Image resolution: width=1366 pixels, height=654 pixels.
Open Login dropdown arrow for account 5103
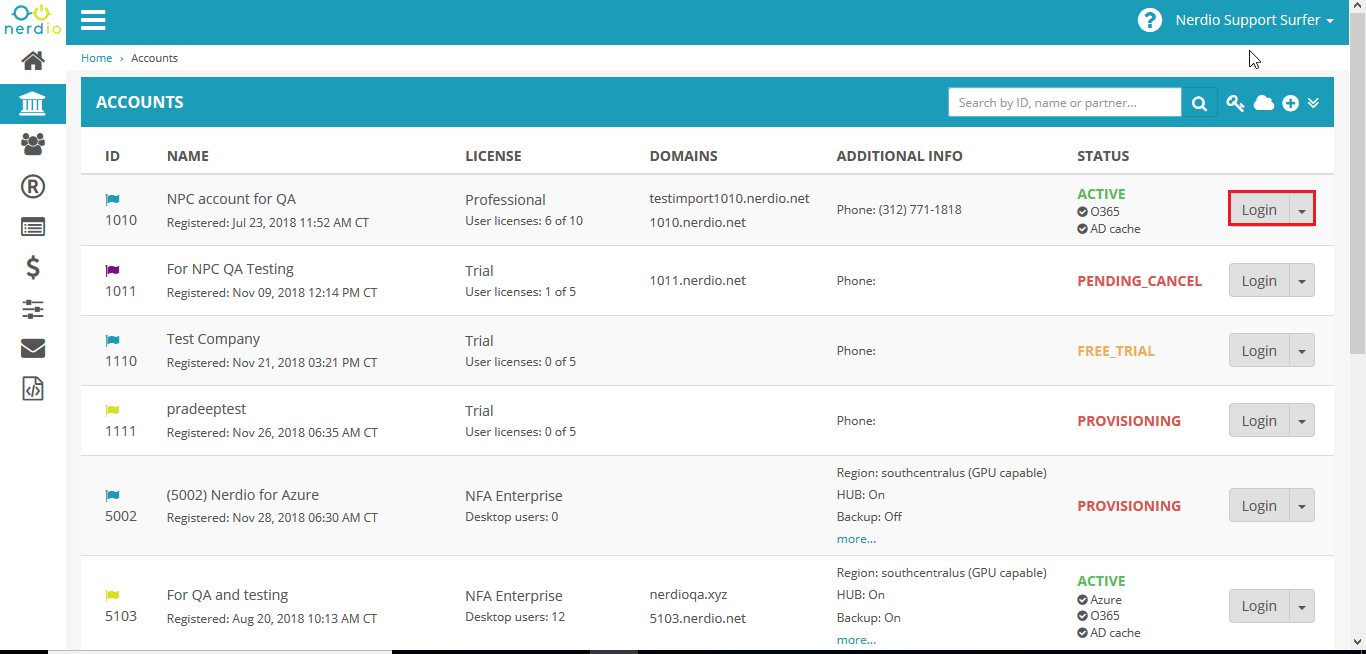[x=1302, y=606]
